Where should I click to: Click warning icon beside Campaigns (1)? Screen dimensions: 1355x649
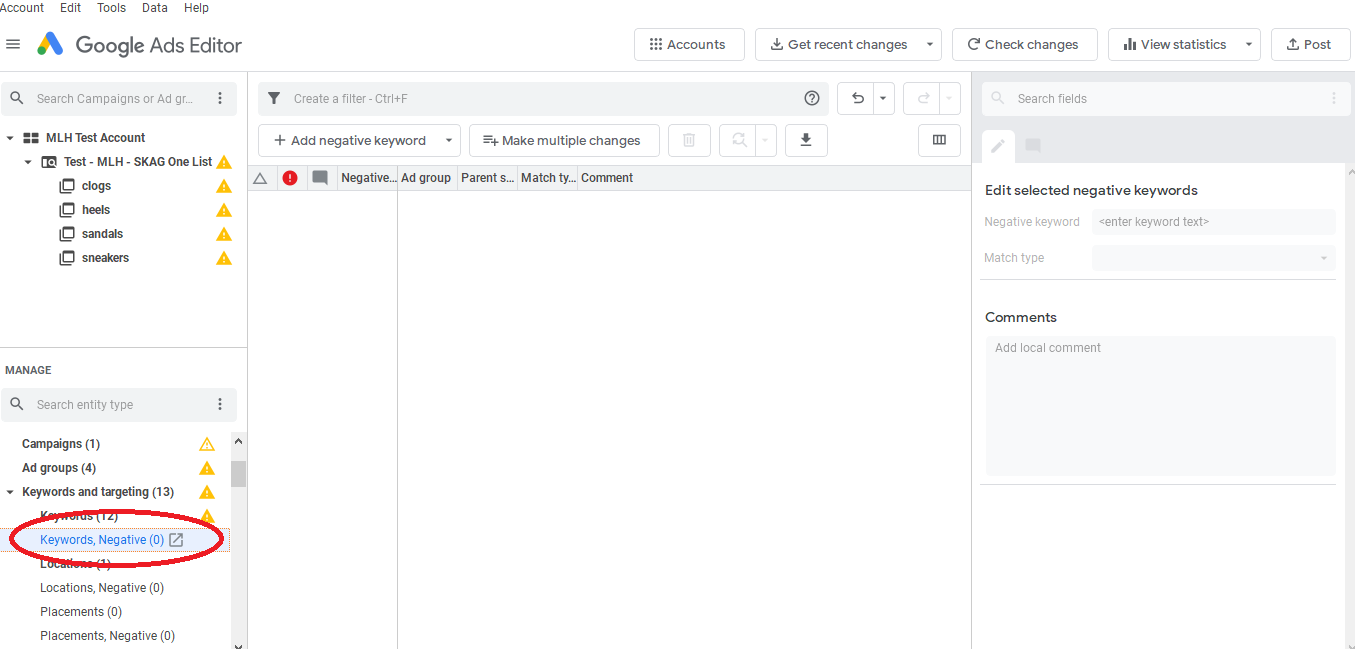[x=207, y=444]
